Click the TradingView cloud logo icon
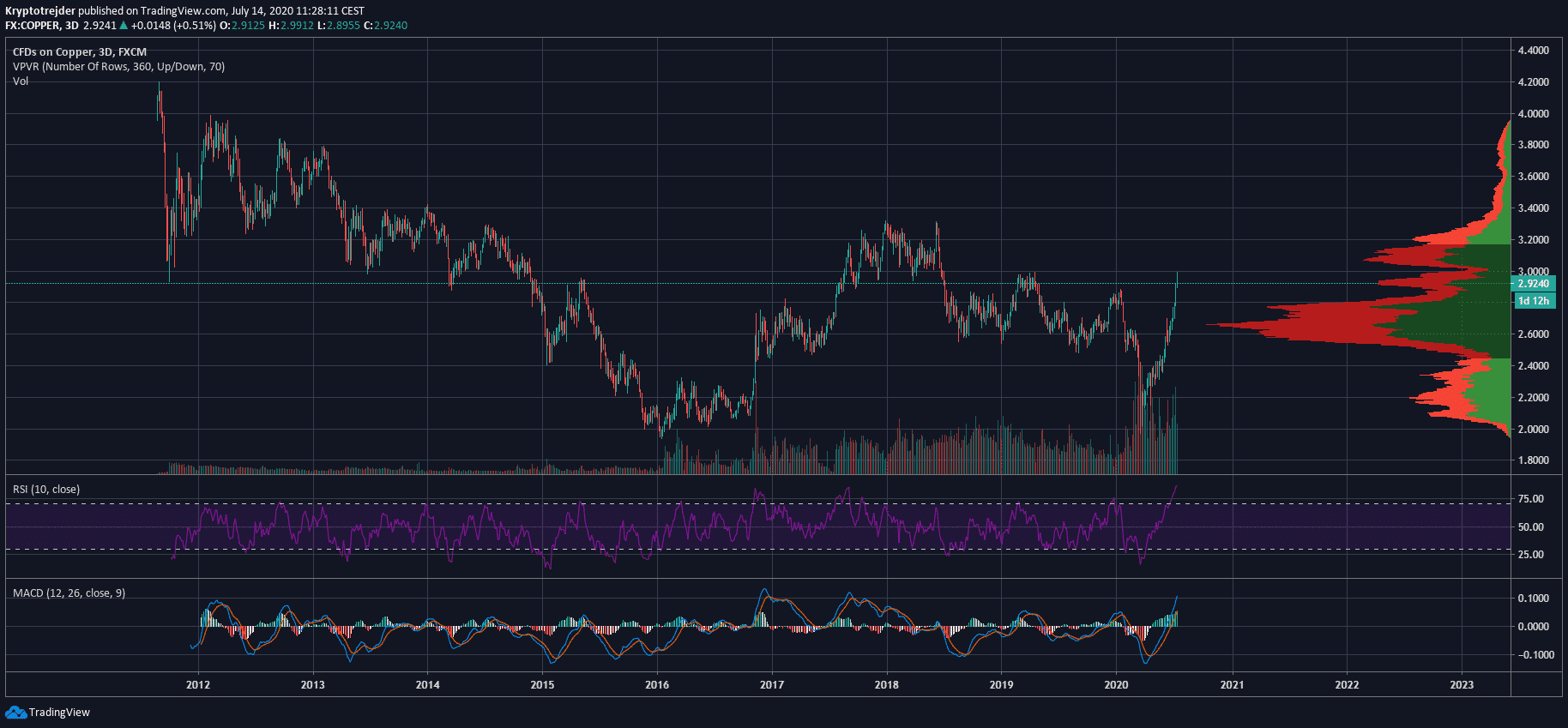This screenshot has height=728, width=1568. [x=15, y=713]
